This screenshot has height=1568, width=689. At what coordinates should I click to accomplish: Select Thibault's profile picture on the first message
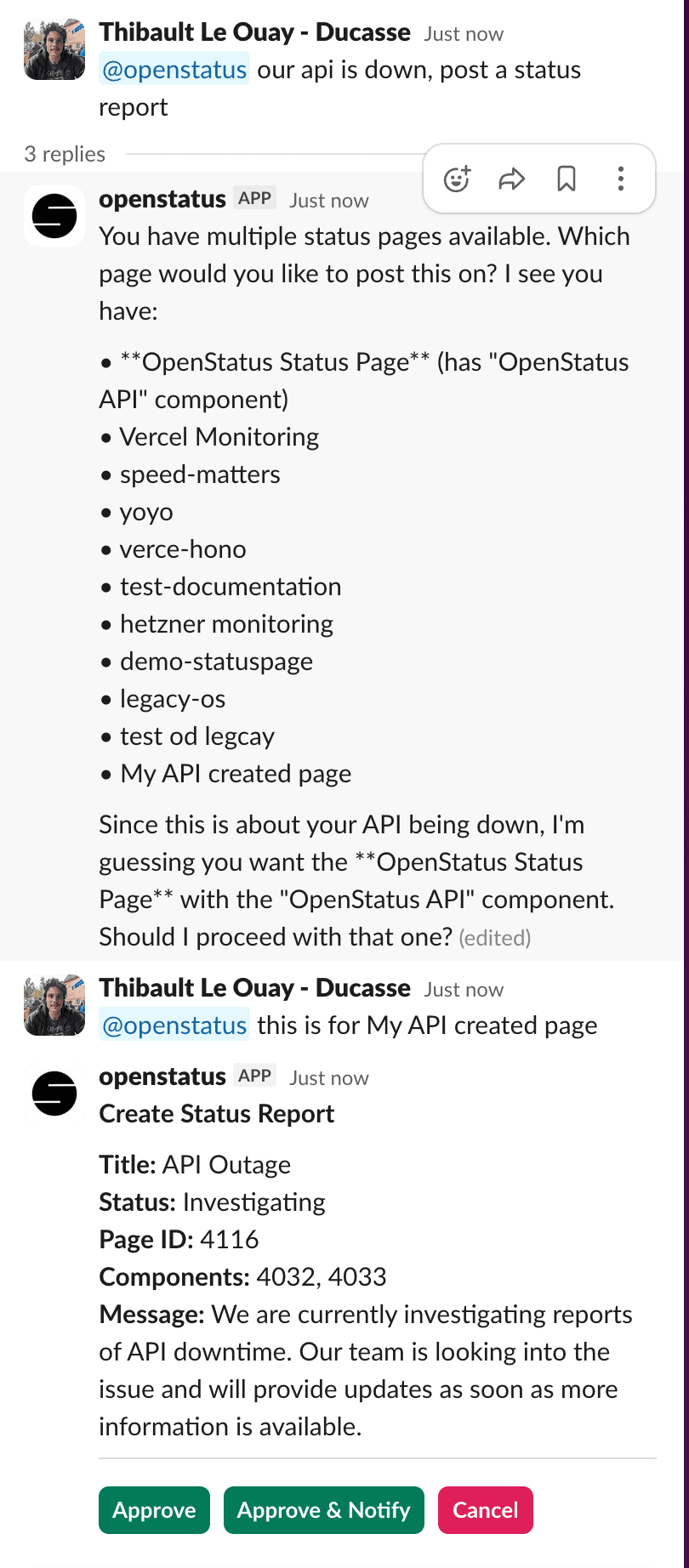tap(54, 48)
